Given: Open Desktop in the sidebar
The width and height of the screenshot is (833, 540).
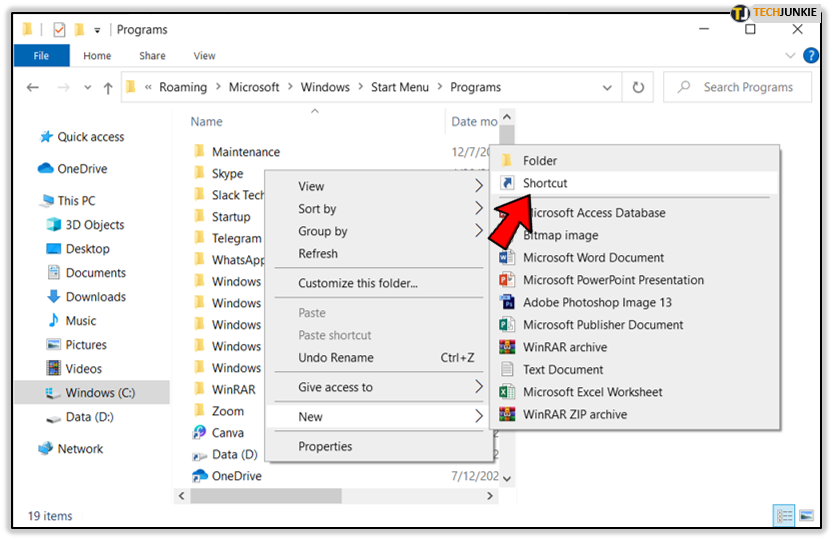Looking at the screenshot, I should coord(78,249).
